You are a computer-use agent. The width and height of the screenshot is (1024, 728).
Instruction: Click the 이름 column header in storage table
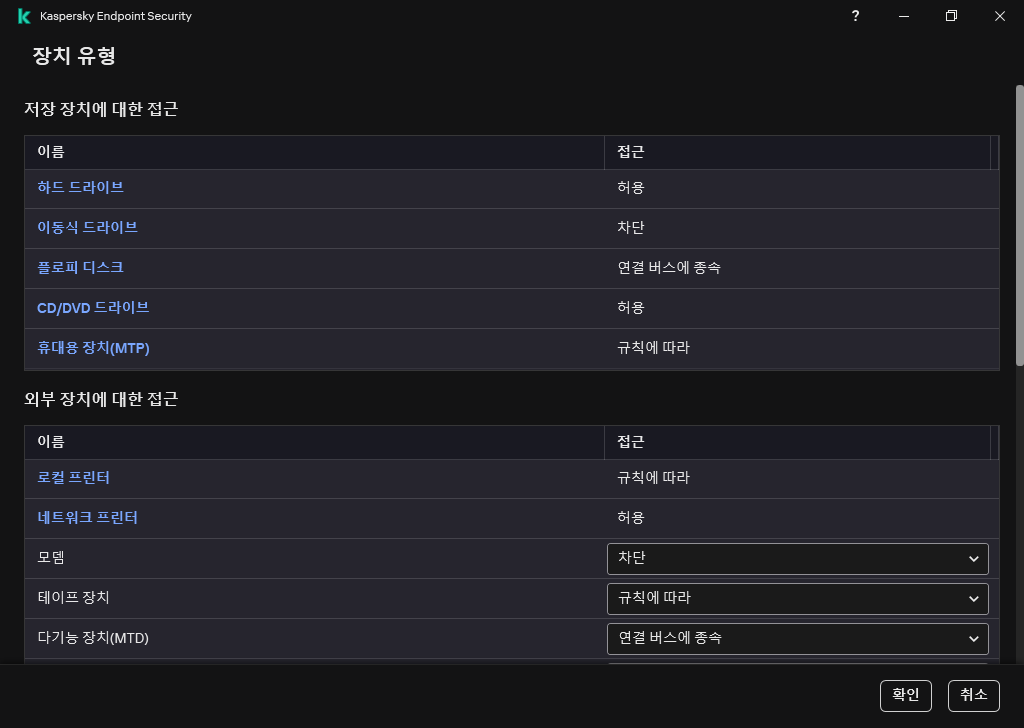51,153
